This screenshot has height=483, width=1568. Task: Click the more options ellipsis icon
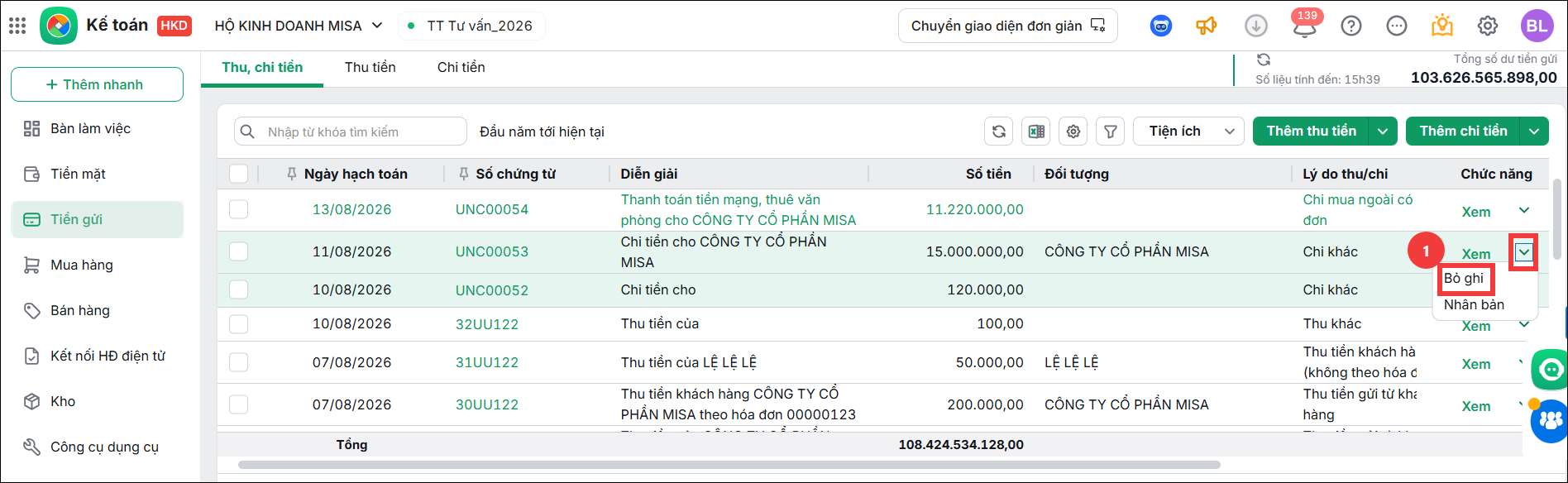tap(1397, 26)
